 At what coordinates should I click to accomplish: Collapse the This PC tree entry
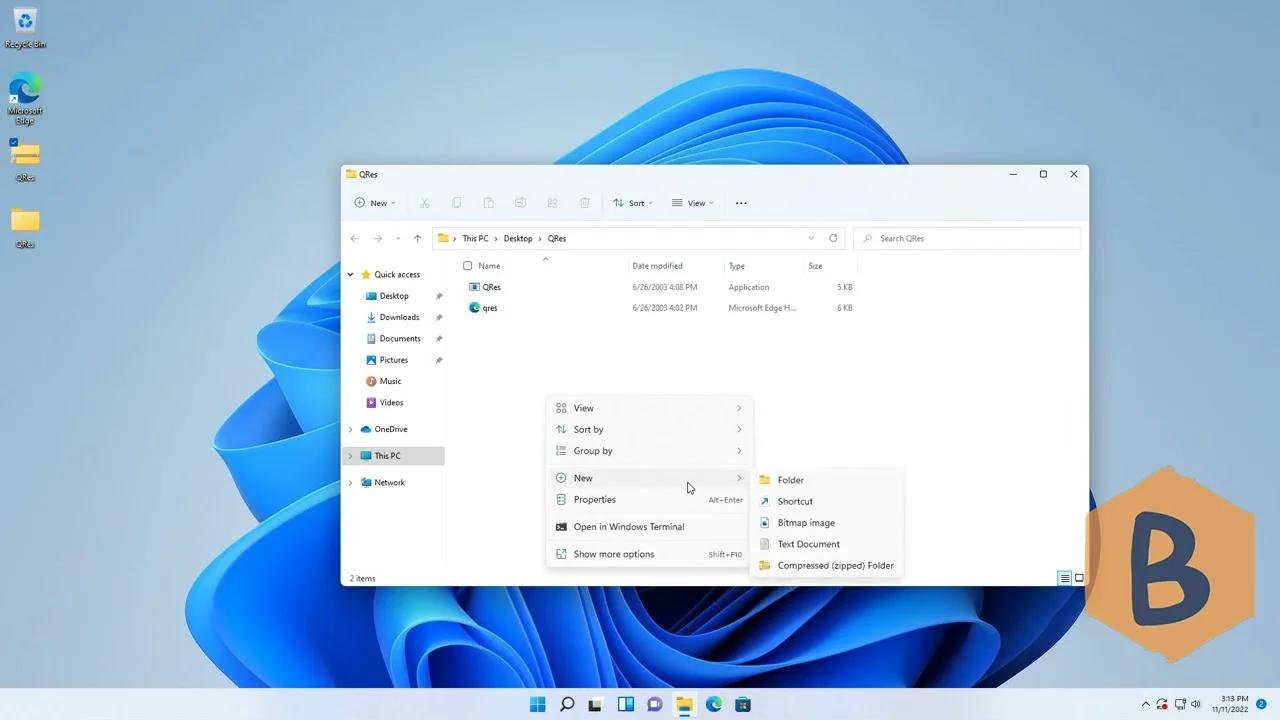coord(349,455)
